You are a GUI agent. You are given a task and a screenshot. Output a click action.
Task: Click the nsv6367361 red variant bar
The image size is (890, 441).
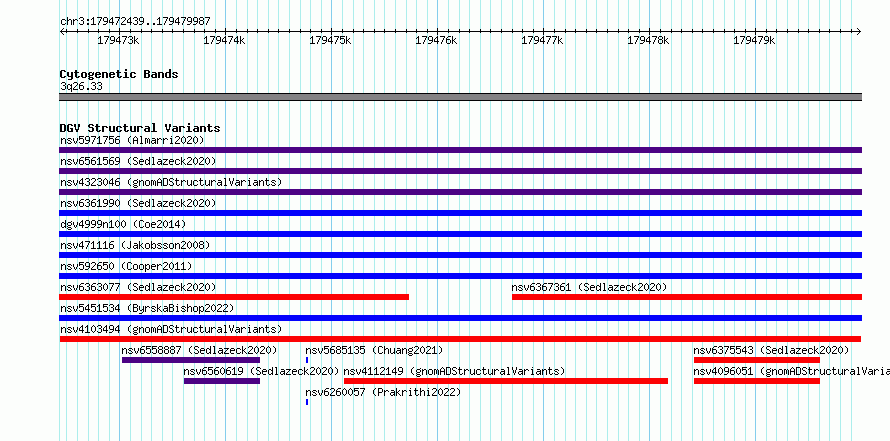(687, 297)
